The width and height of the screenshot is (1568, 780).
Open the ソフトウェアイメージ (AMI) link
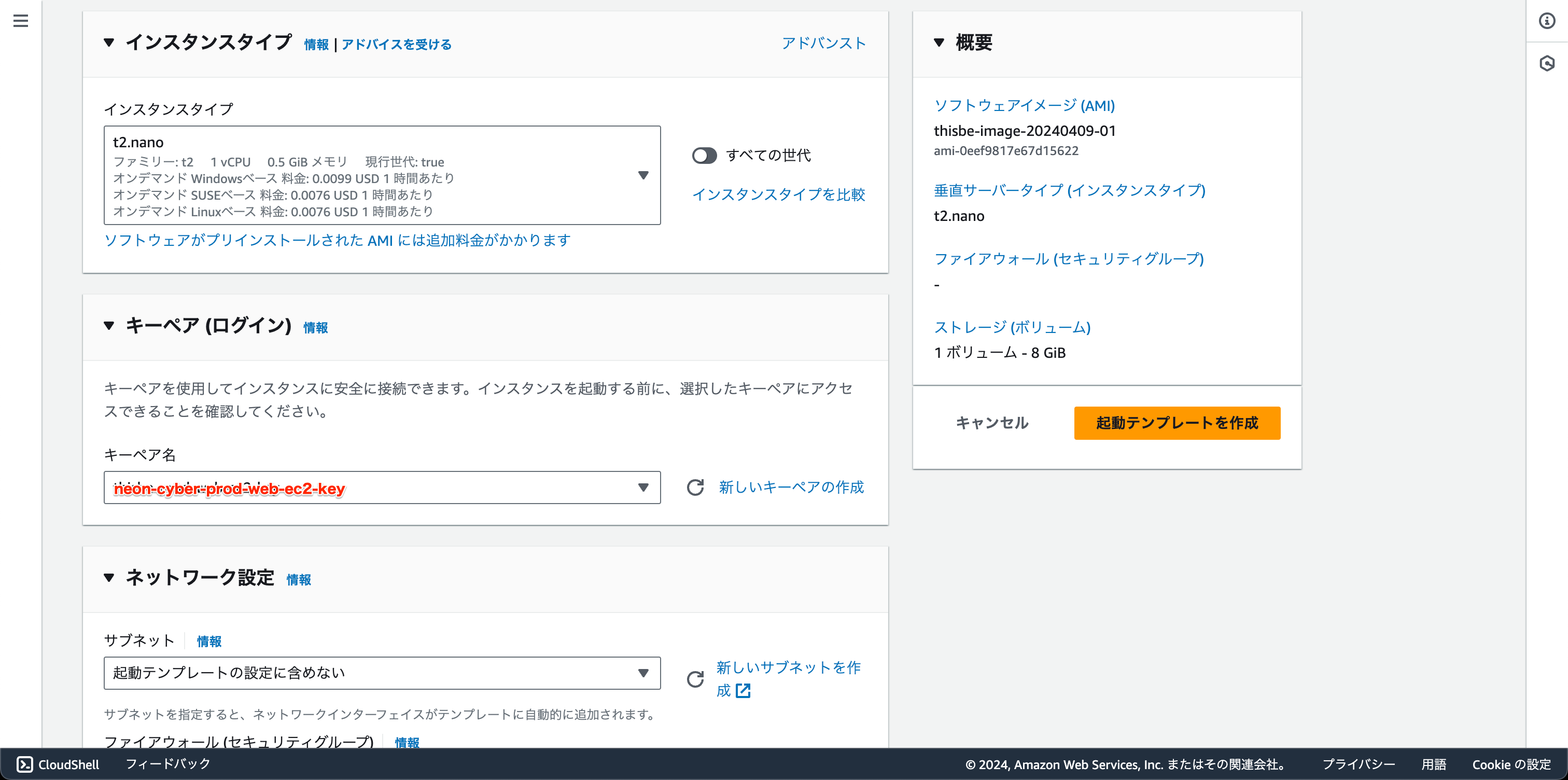[1024, 105]
